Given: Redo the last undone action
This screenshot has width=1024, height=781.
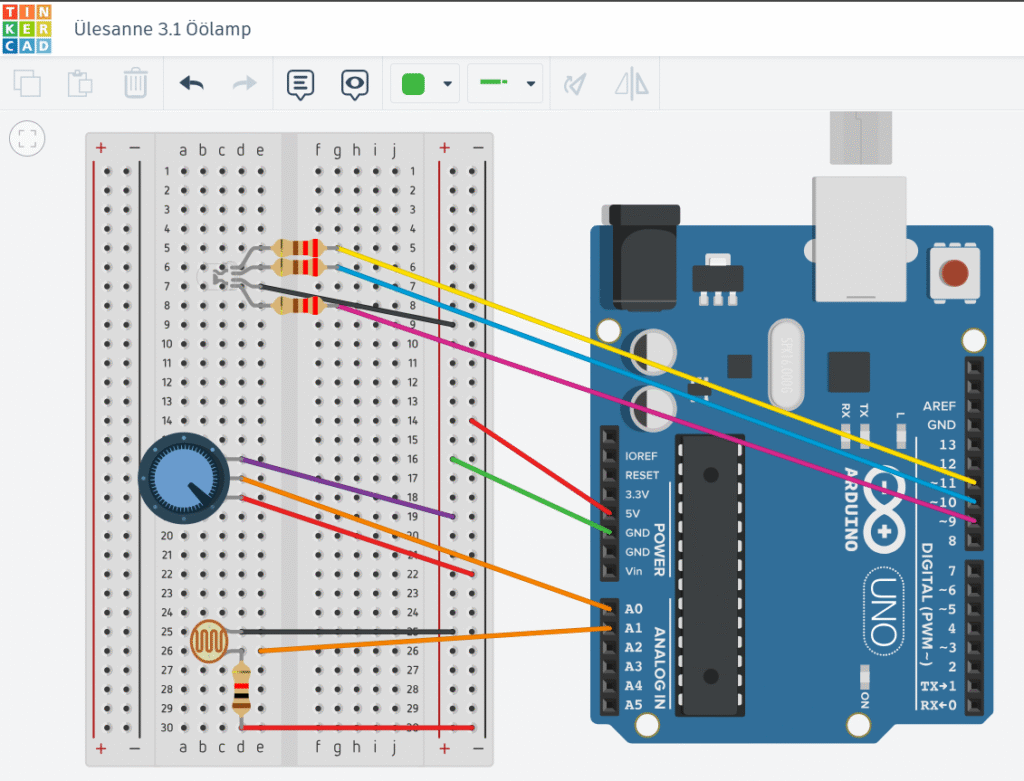Looking at the screenshot, I should 245,84.
